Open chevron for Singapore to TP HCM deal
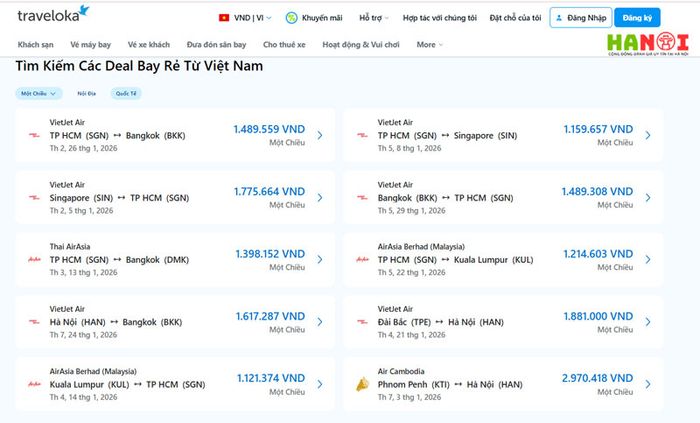Viewport: 700px width, 423px height. [320, 198]
